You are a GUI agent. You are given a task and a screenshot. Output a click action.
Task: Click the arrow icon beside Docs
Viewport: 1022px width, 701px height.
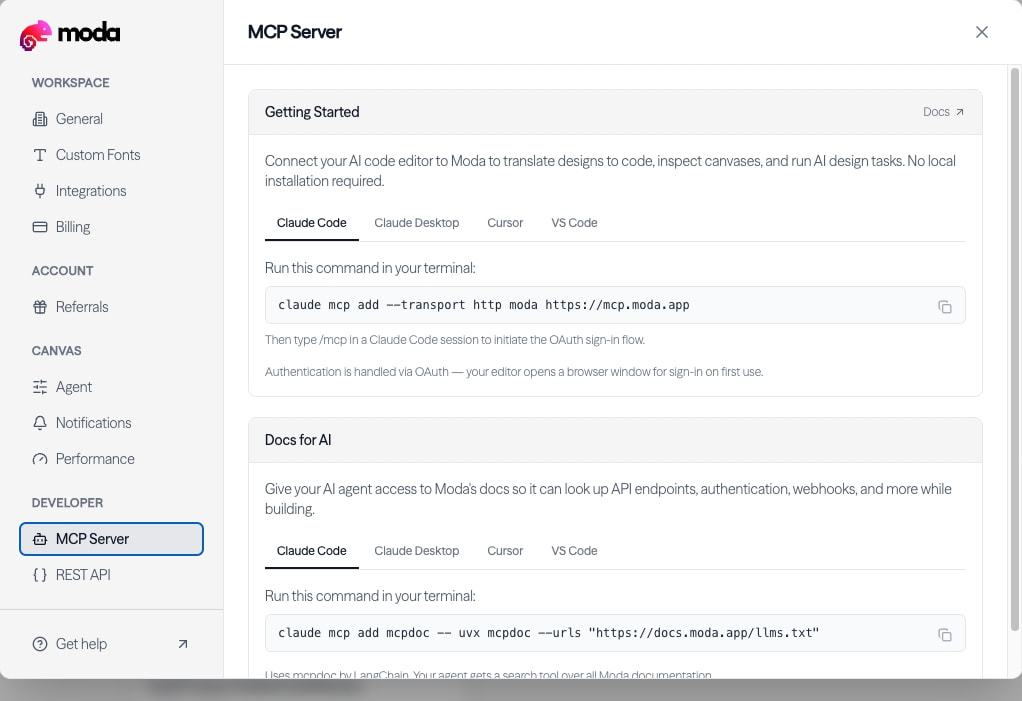click(x=959, y=112)
